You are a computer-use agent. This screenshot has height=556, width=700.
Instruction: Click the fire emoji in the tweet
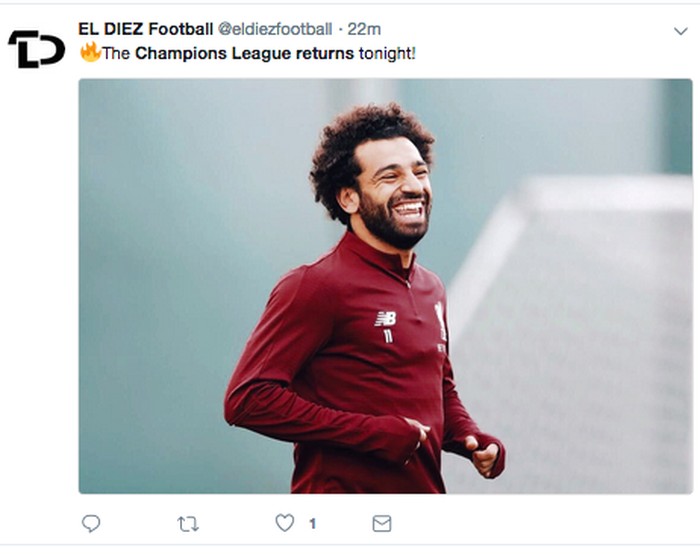90,52
